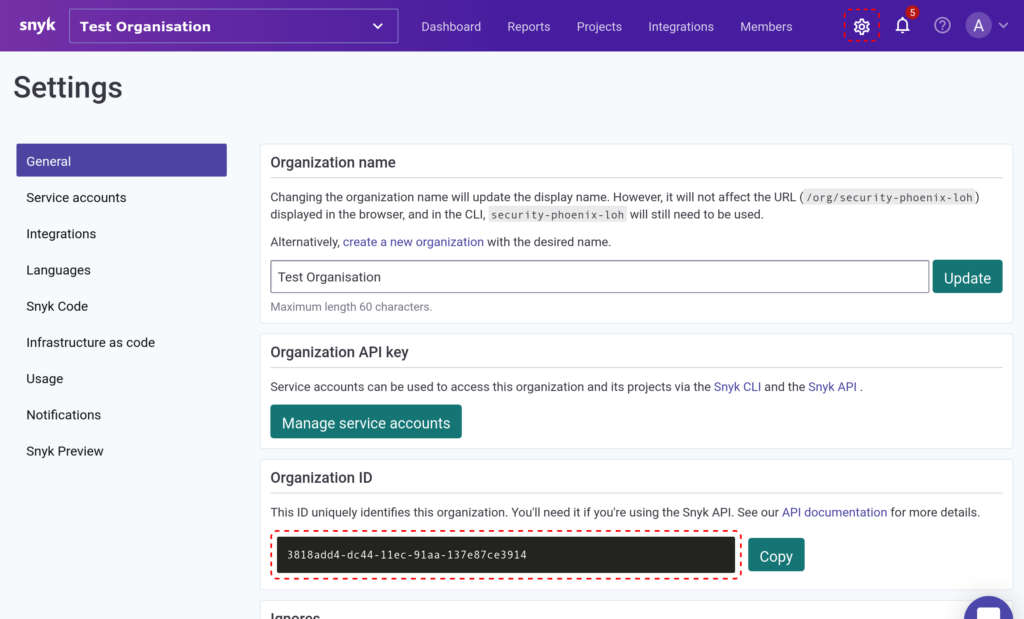Open Integrations in top navigation
The height and width of the screenshot is (619, 1024).
[680, 27]
